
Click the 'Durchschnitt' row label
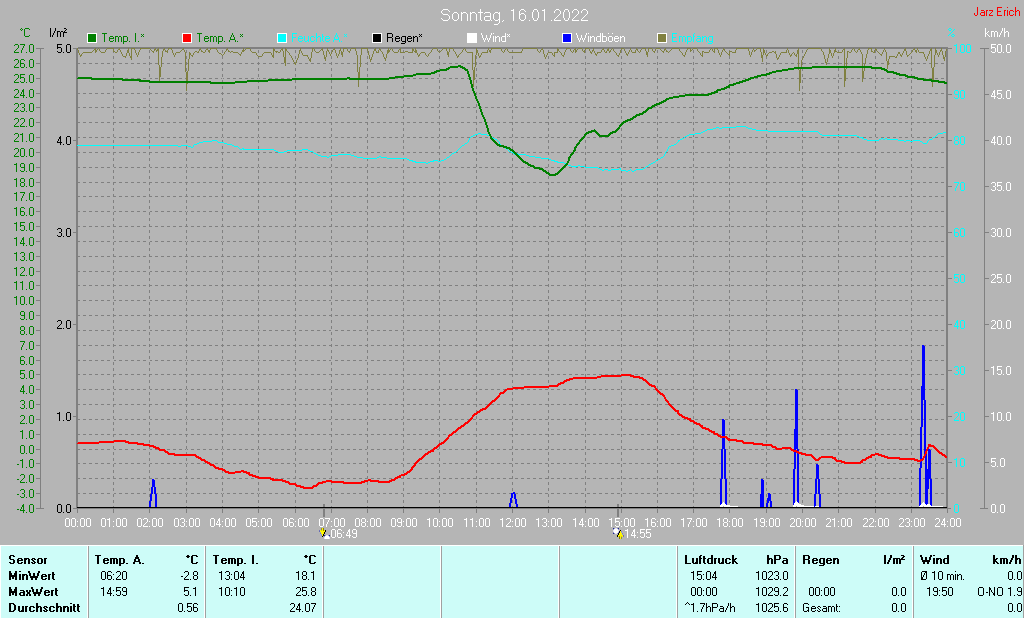pyautogui.click(x=44, y=608)
